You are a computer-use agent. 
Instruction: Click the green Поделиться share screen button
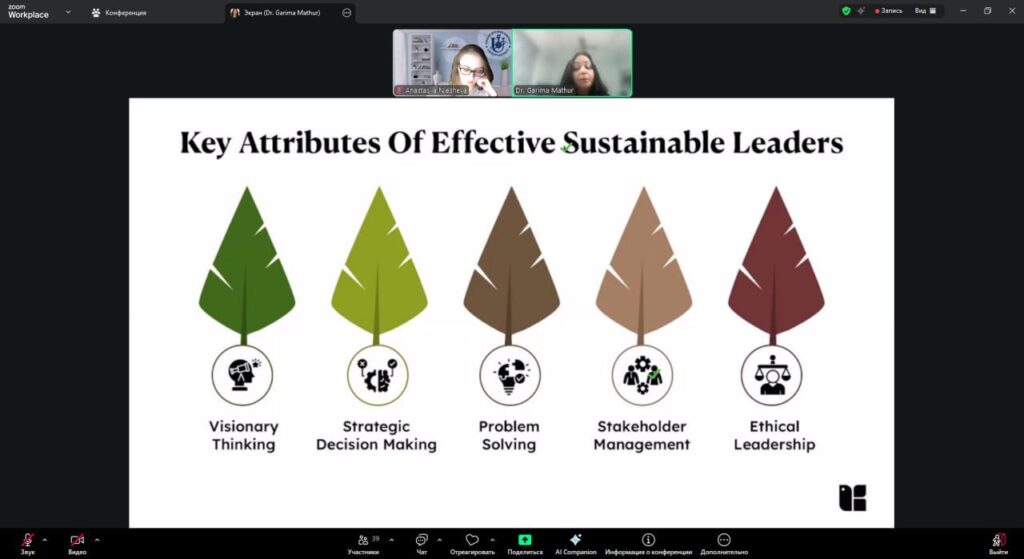525,540
